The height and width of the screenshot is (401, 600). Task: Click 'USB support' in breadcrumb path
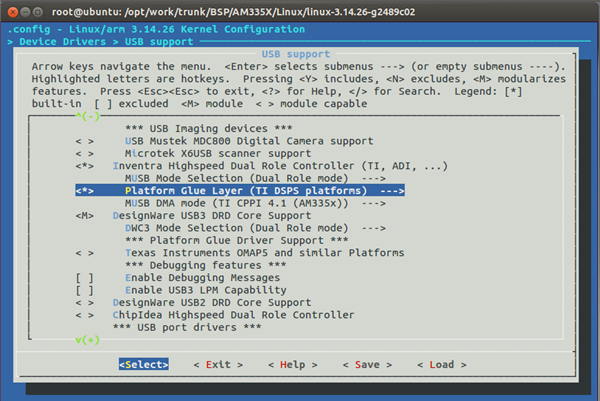point(159,42)
